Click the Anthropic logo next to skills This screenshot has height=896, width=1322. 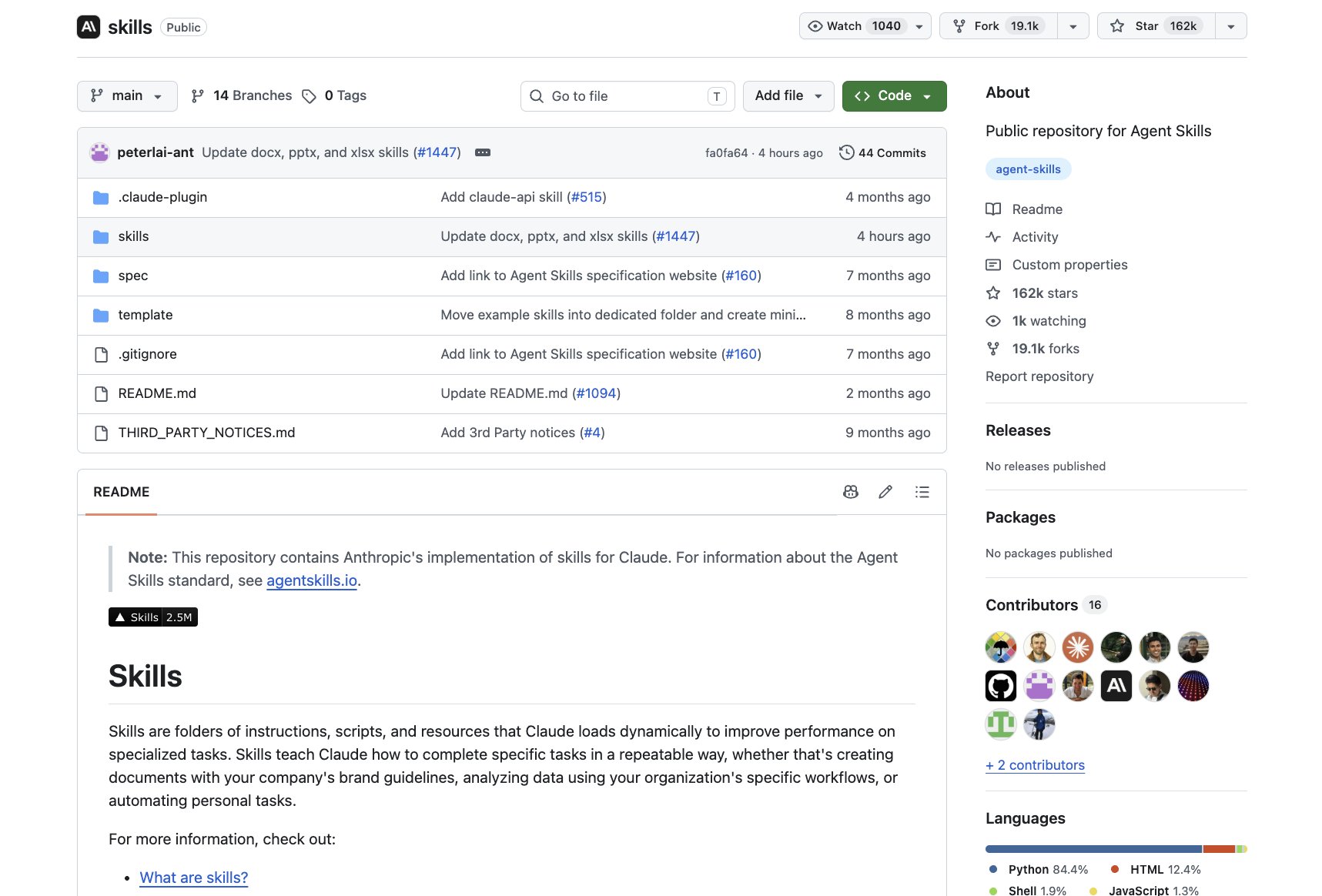click(x=89, y=27)
